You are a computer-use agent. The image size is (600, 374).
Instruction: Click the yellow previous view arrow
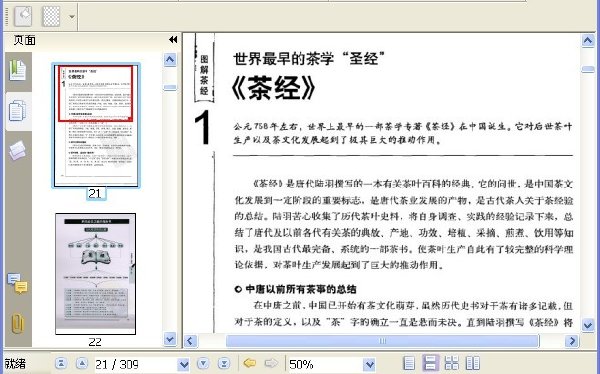249,363
